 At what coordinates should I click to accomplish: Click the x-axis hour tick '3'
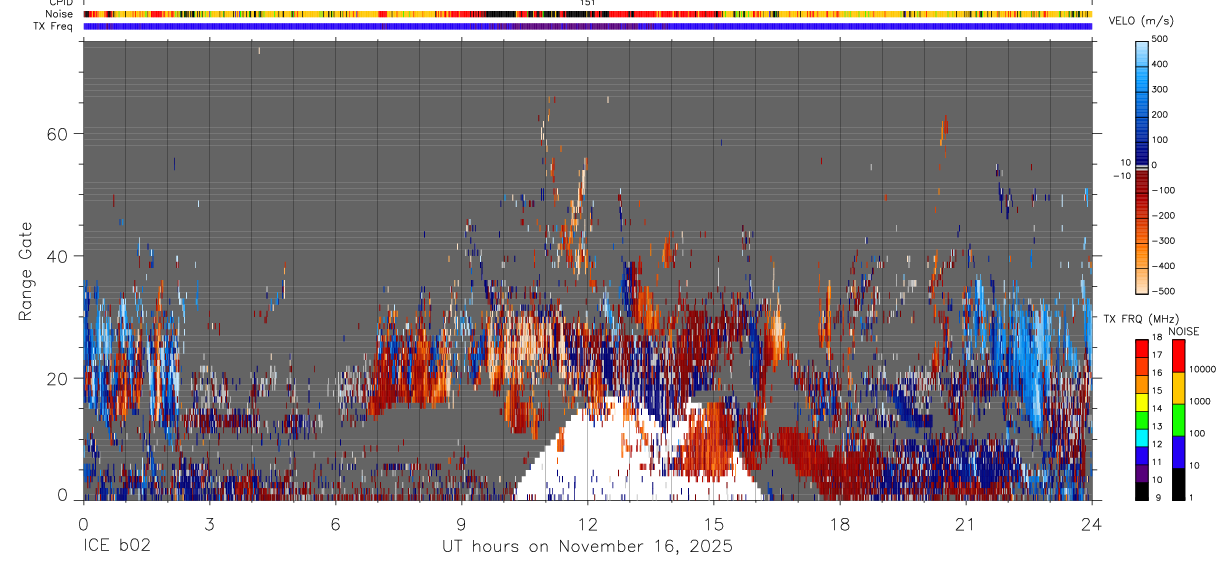point(209,523)
